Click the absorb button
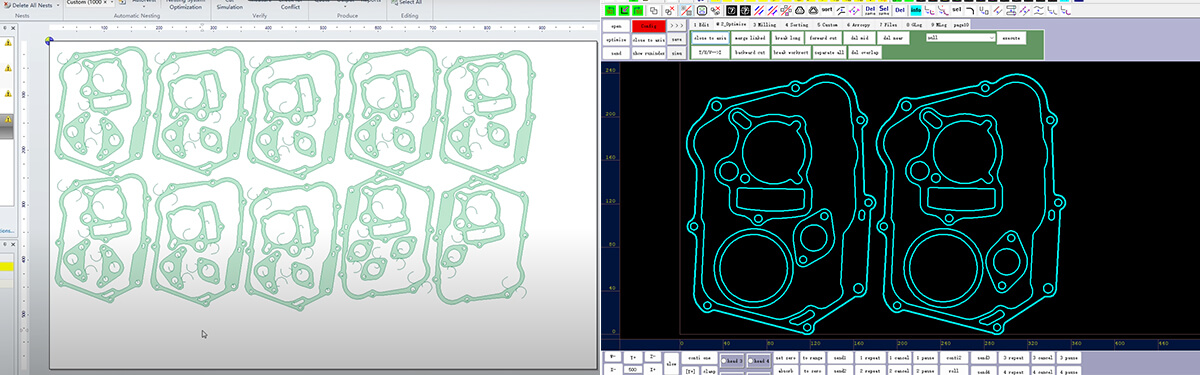1200x375 pixels. (786, 371)
